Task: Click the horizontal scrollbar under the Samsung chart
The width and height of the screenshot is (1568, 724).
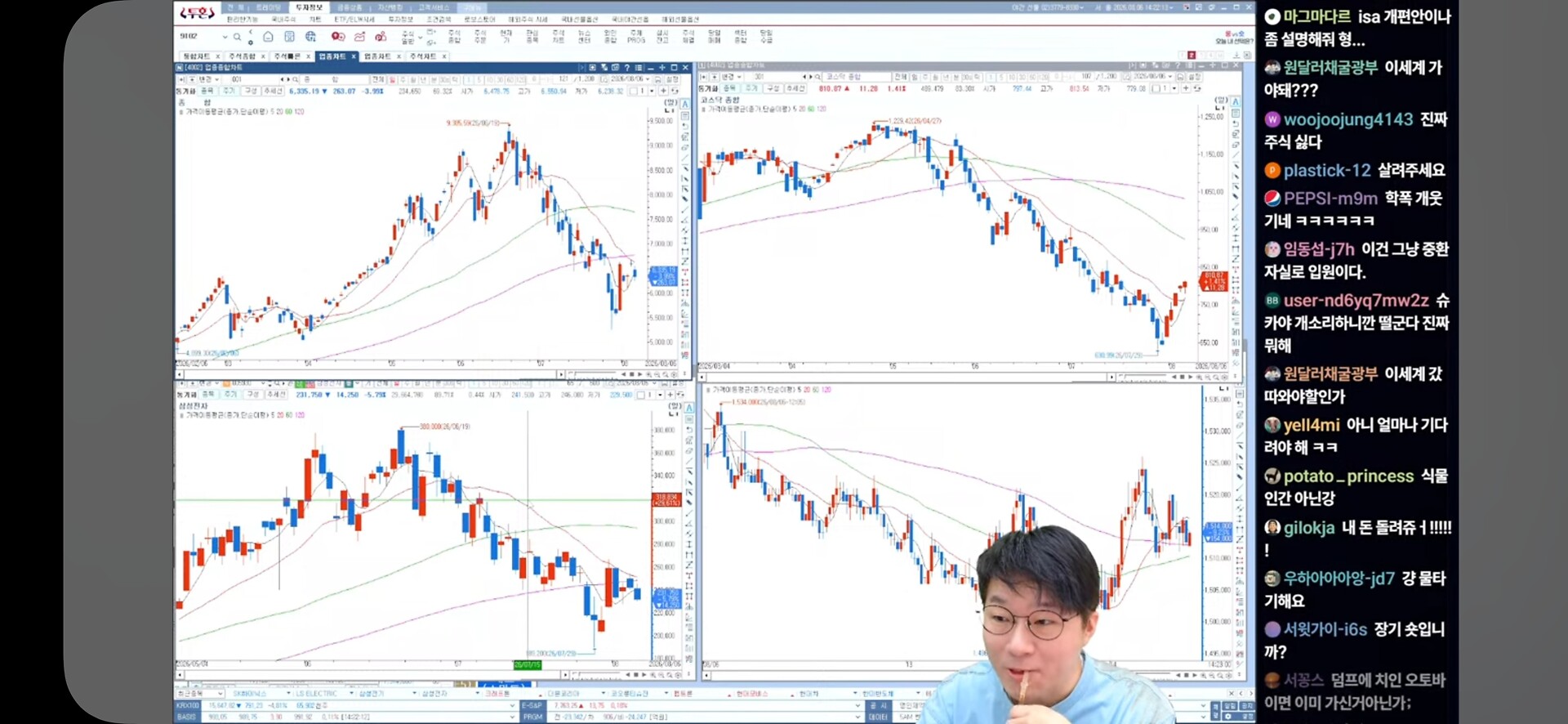Action: point(372,675)
